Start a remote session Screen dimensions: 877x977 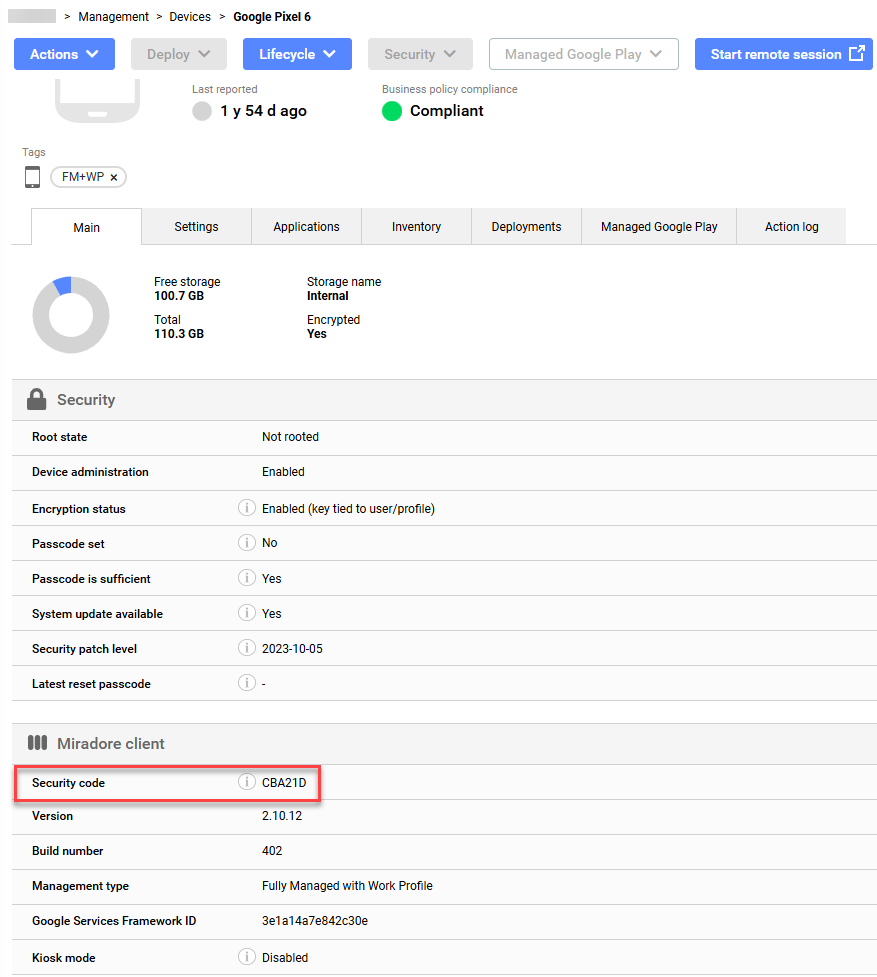(x=783, y=54)
